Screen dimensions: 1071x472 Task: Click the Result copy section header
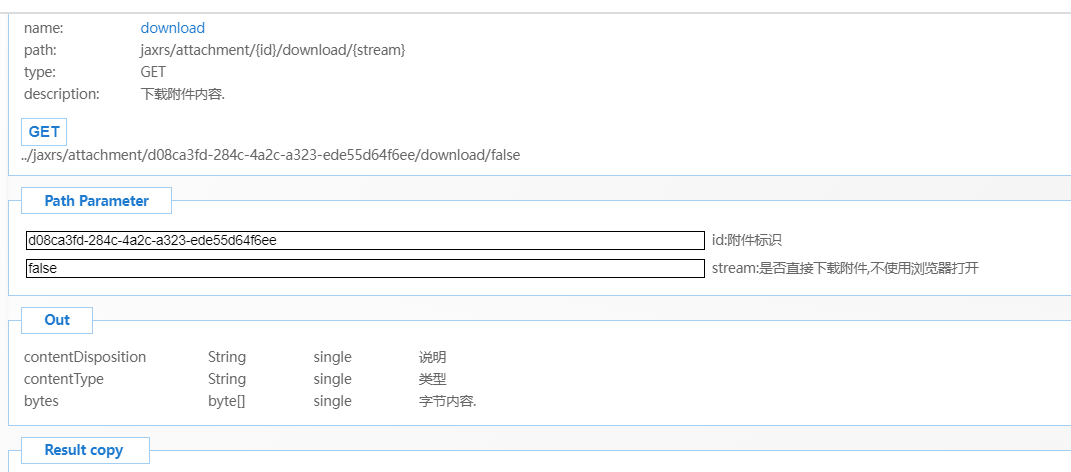[x=84, y=450]
